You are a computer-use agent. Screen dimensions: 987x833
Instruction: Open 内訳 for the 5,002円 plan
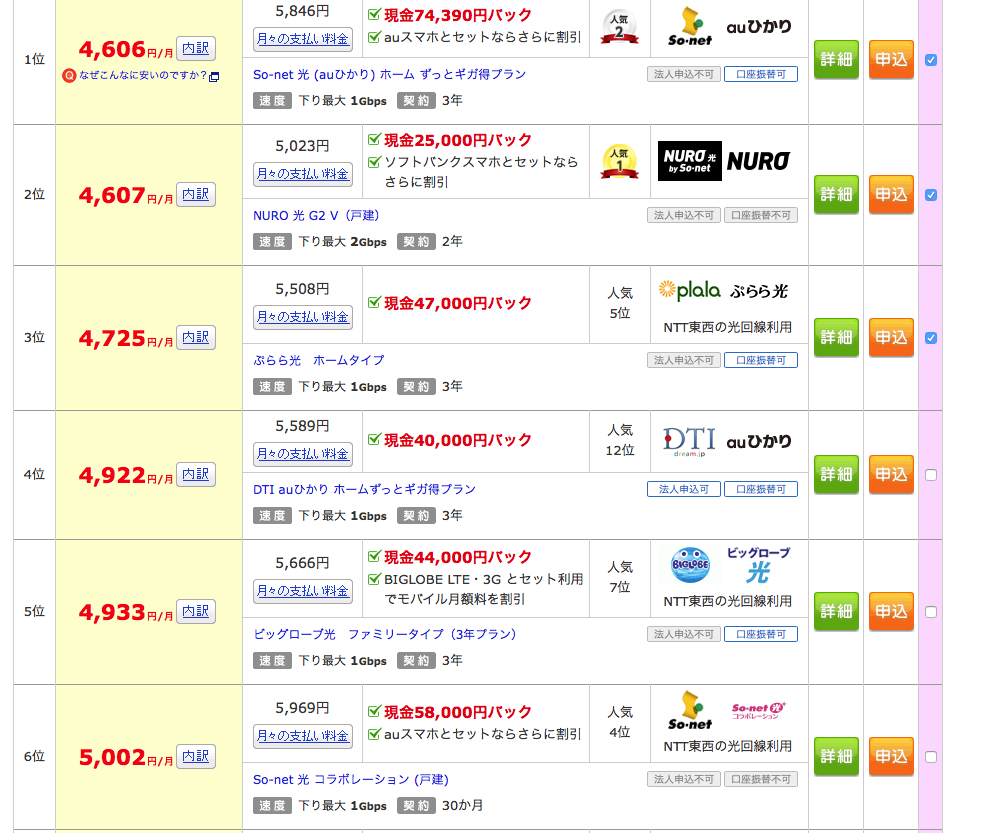click(x=196, y=756)
